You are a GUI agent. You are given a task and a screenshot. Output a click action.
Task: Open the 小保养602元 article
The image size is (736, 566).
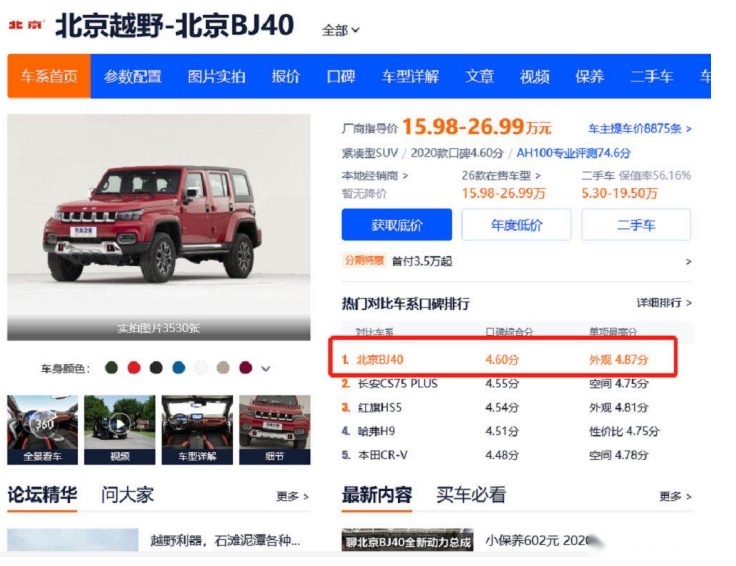(537, 541)
